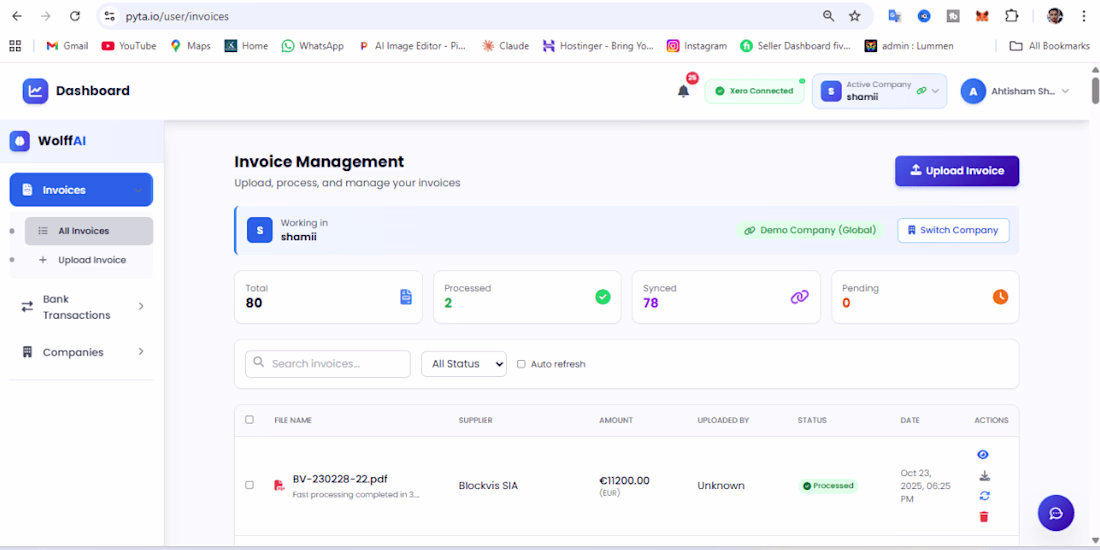Click the UPLOADED BY column header
This screenshot has height=550, width=1100.
point(723,420)
